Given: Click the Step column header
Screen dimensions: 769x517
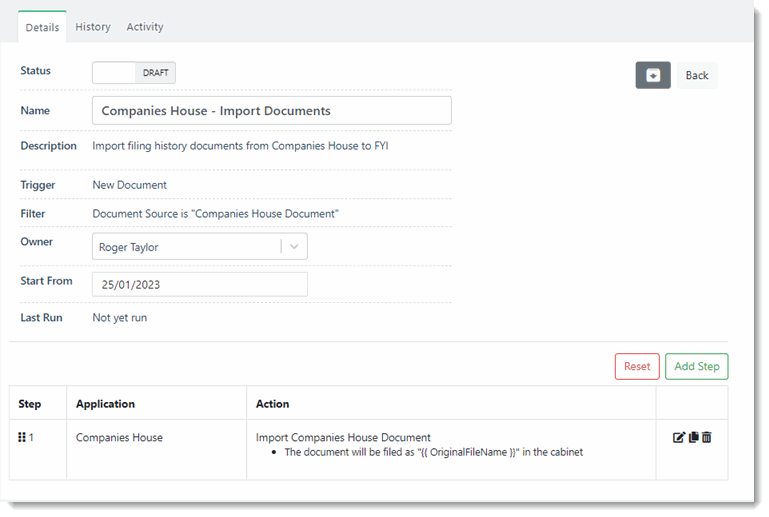Looking at the screenshot, I should [29, 404].
